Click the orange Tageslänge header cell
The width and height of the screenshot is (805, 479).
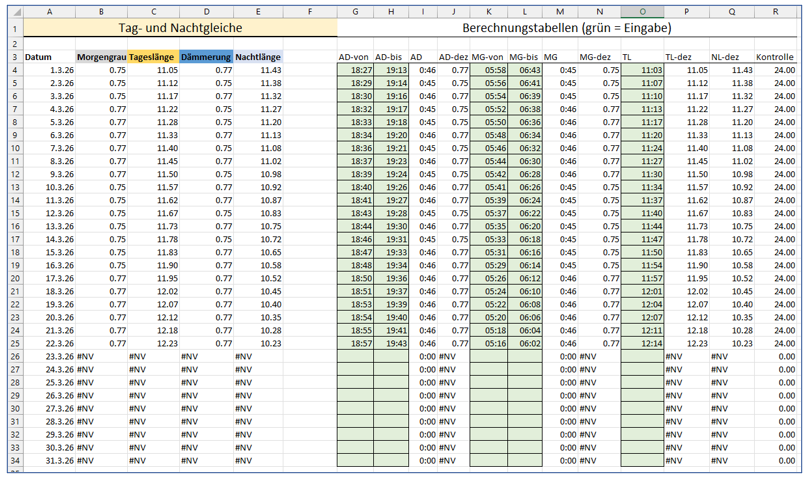[x=153, y=57]
